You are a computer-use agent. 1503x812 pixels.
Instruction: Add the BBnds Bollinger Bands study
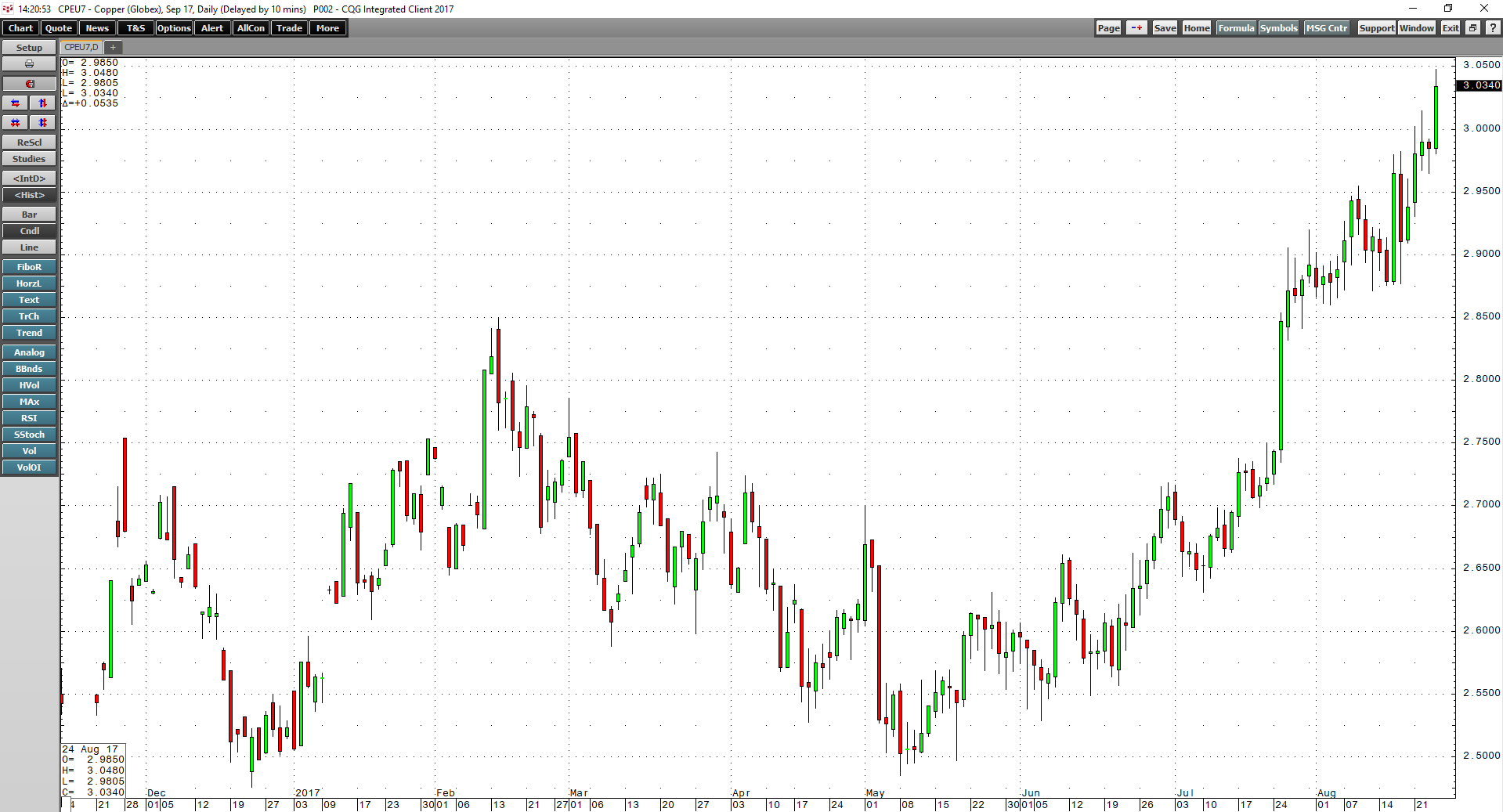coord(29,369)
